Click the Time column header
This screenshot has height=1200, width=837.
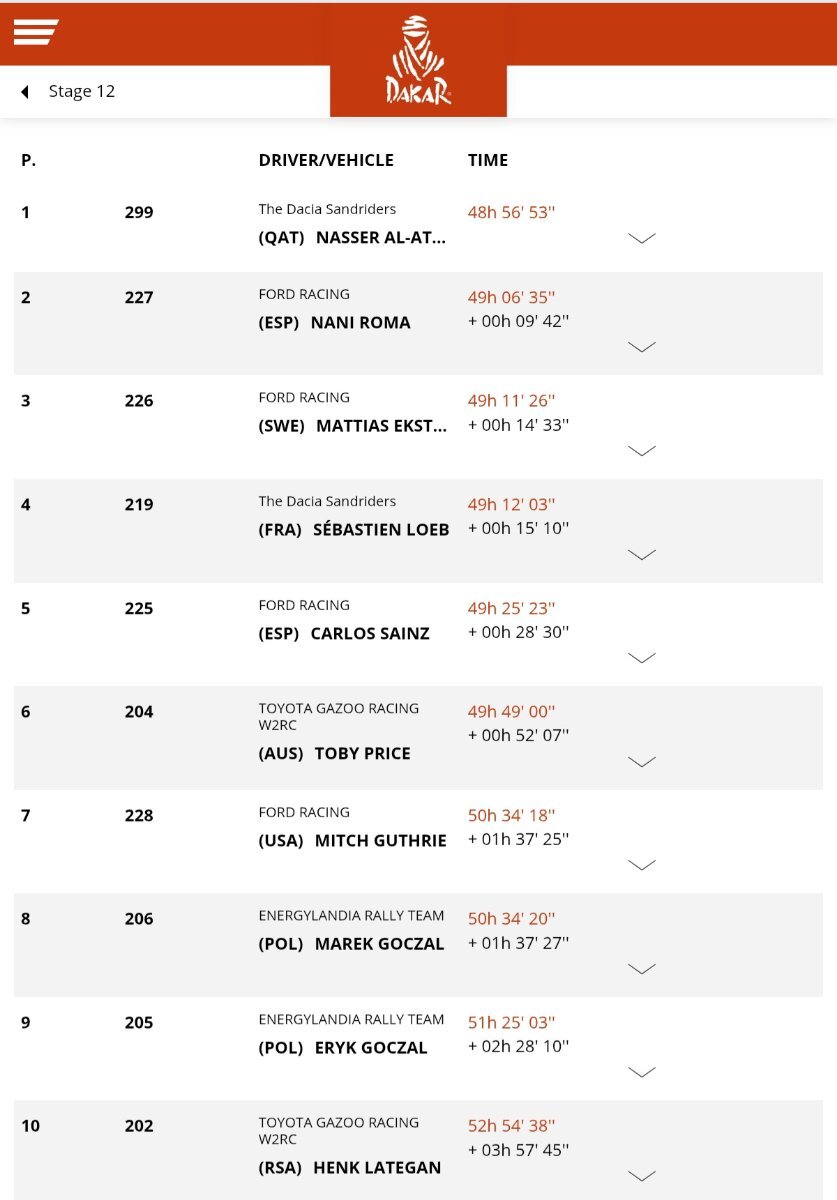[488, 160]
